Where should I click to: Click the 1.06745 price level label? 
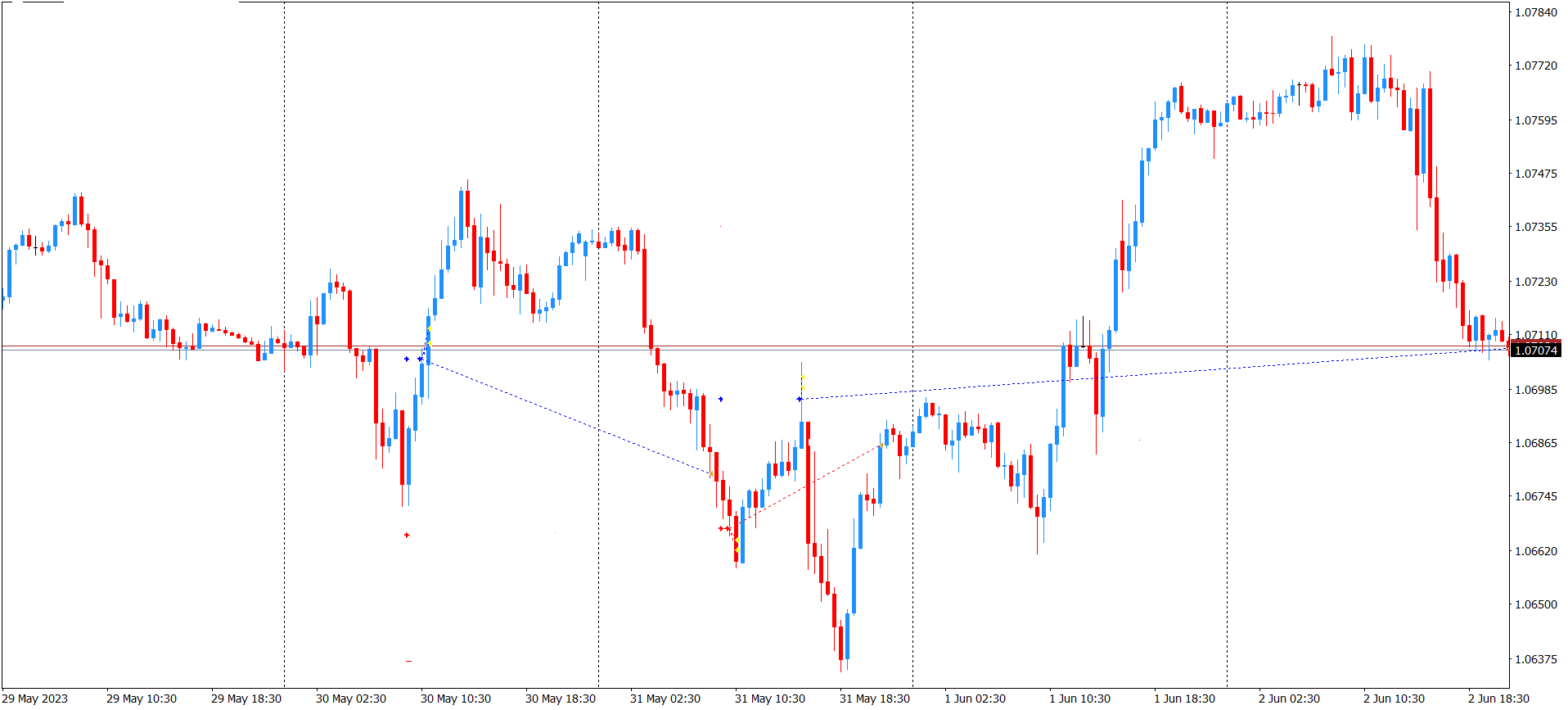tap(1536, 496)
